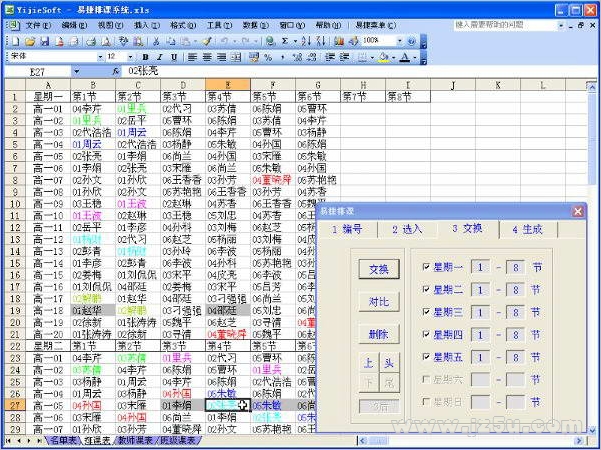
Task: Click the 上 button
Action: click(368, 362)
